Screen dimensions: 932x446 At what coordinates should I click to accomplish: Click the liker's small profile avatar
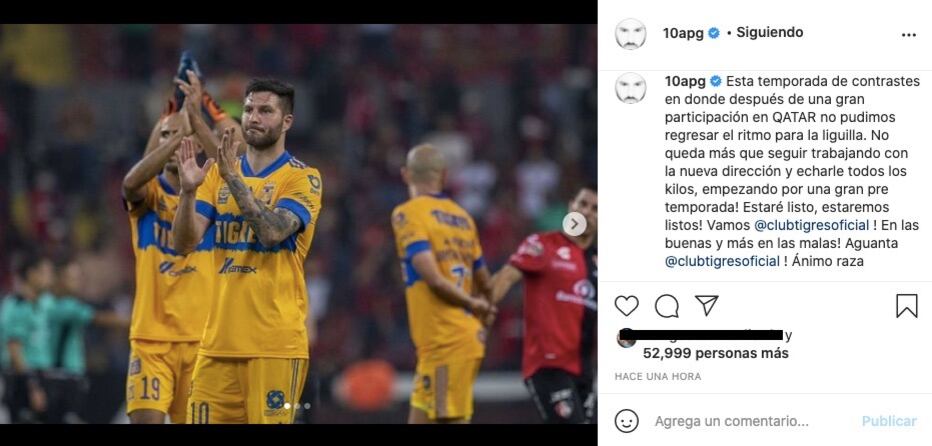point(626,338)
